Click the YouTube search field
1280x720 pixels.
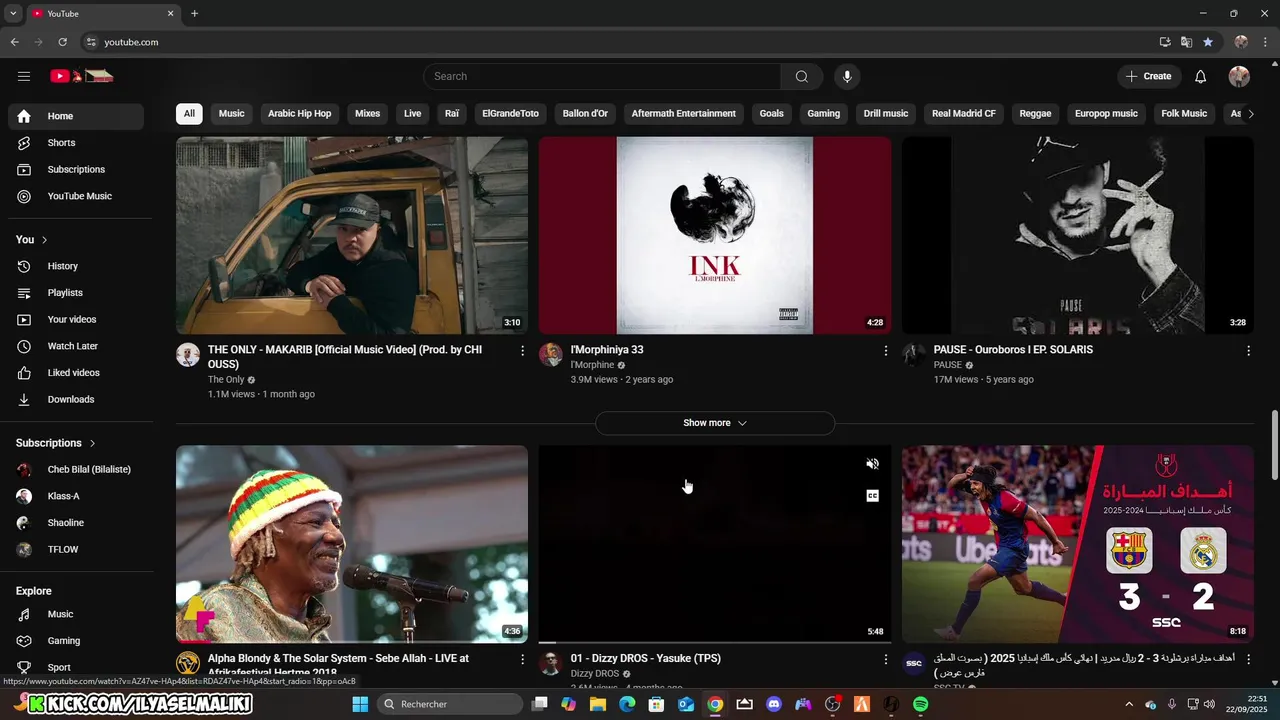(602, 76)
